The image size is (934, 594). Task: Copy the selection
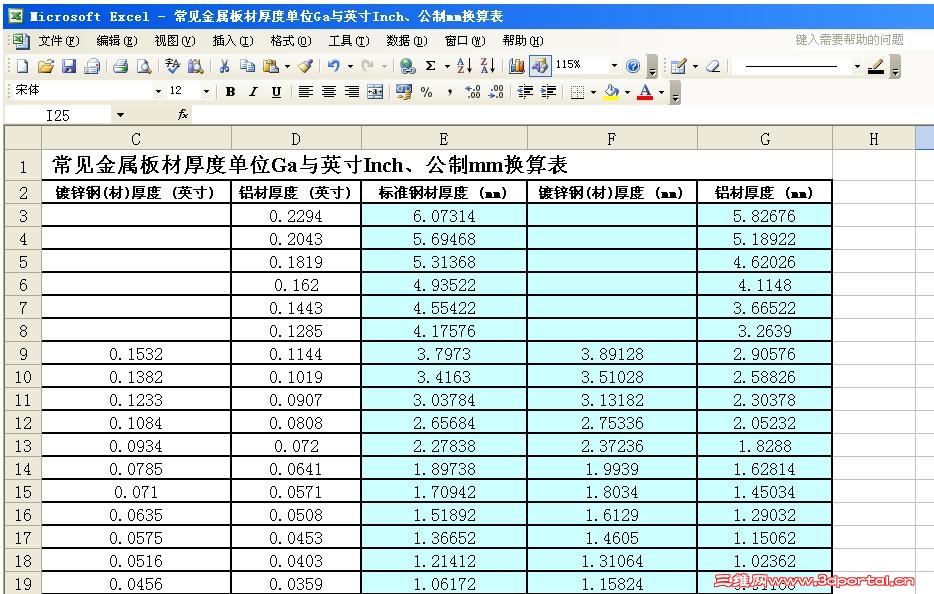click(247, 66)
